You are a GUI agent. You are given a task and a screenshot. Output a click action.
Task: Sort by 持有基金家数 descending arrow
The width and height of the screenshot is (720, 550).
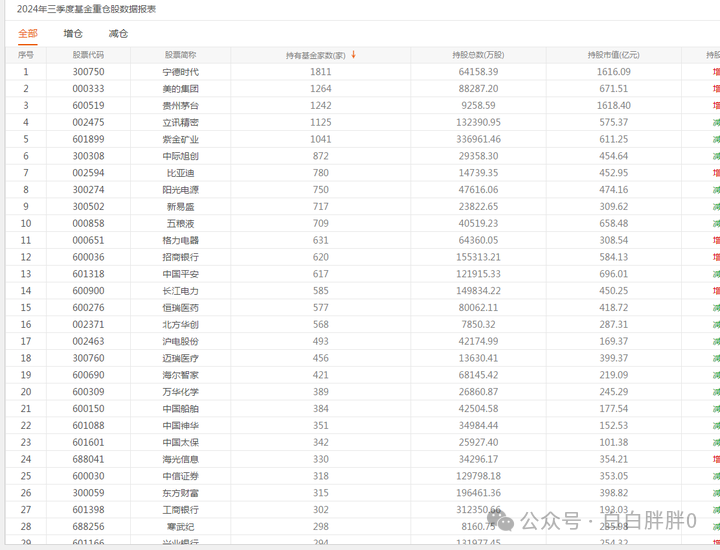[354, 55]
